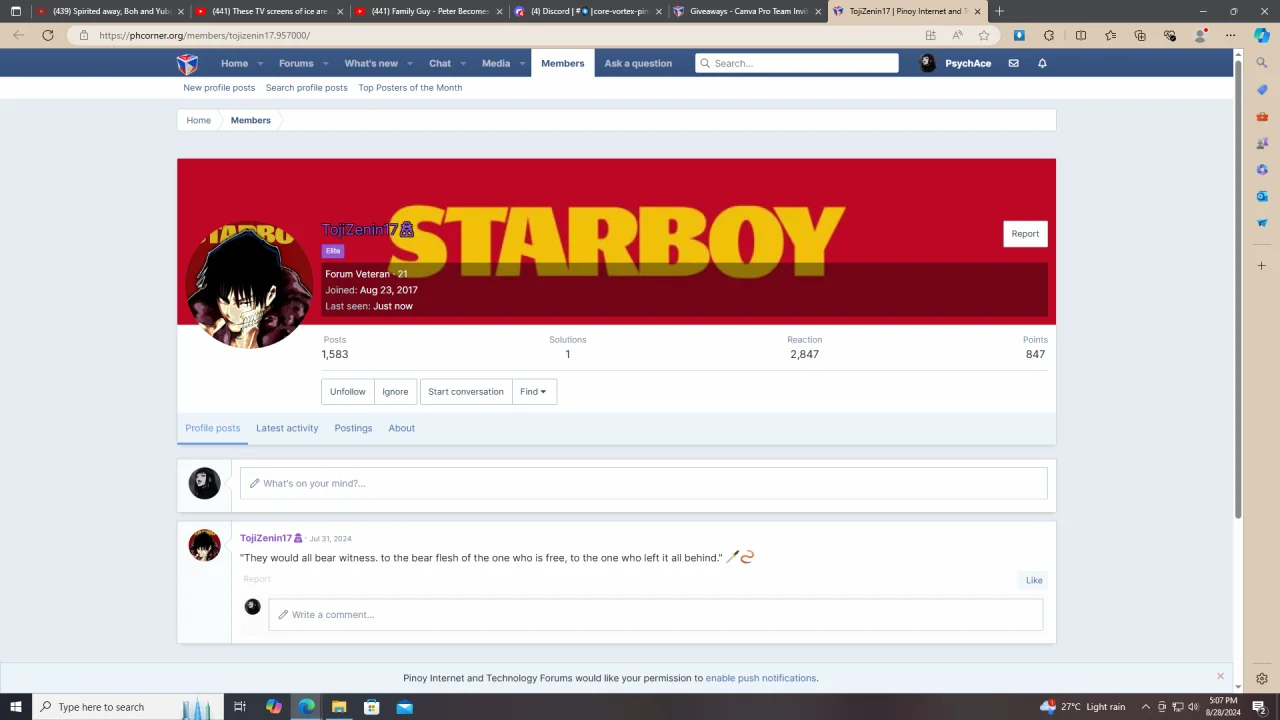Click the sidebar search icon
1280x720 pixels.
1262,63
